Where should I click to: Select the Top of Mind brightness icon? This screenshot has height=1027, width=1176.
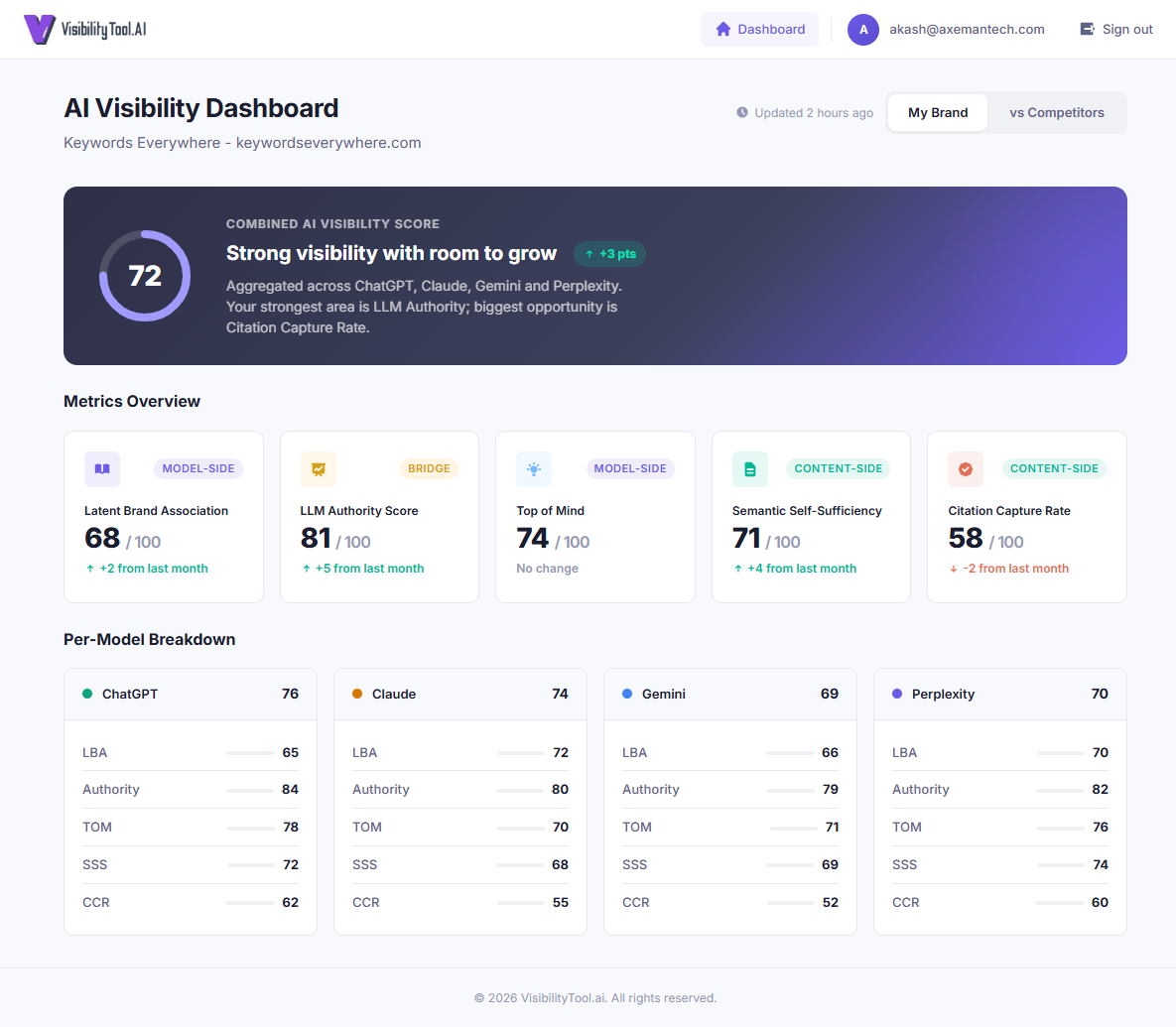pos(534,468)
